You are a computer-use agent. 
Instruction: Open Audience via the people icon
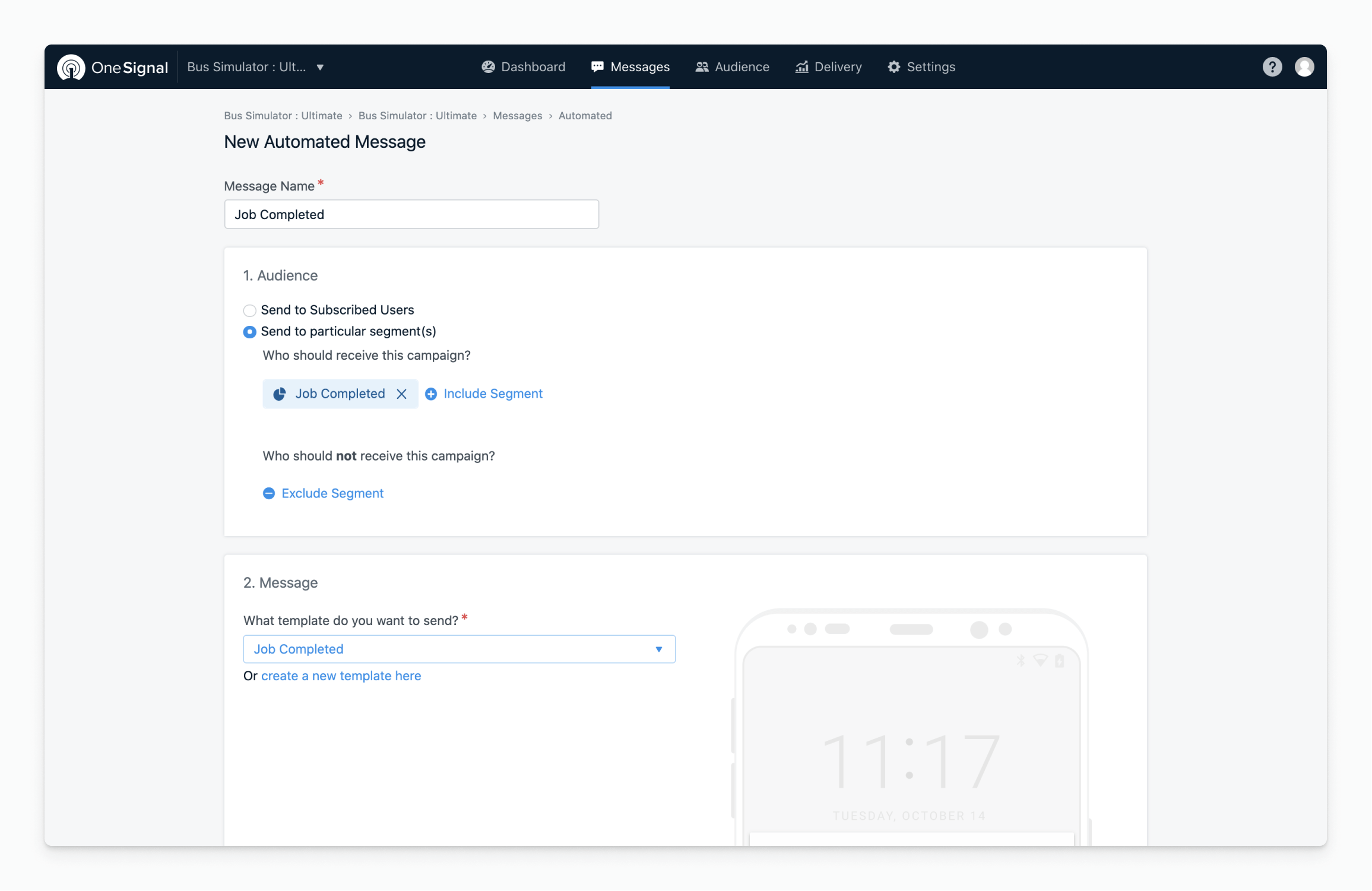pos(701,66)
